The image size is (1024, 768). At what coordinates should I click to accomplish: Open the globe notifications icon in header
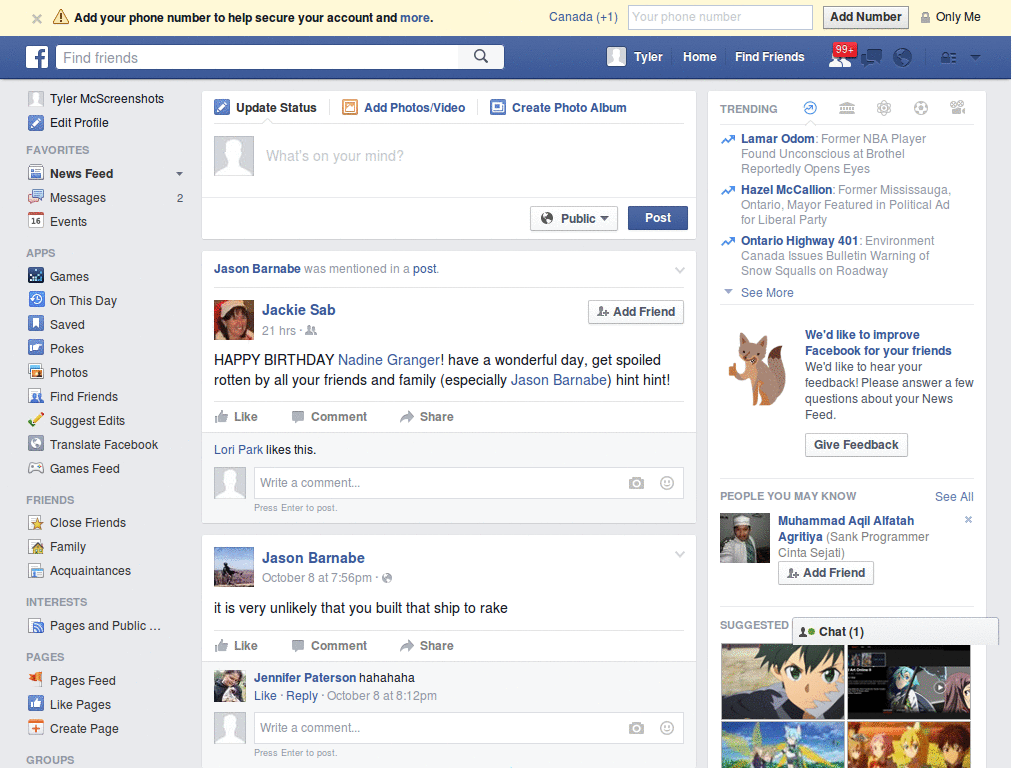902,57
